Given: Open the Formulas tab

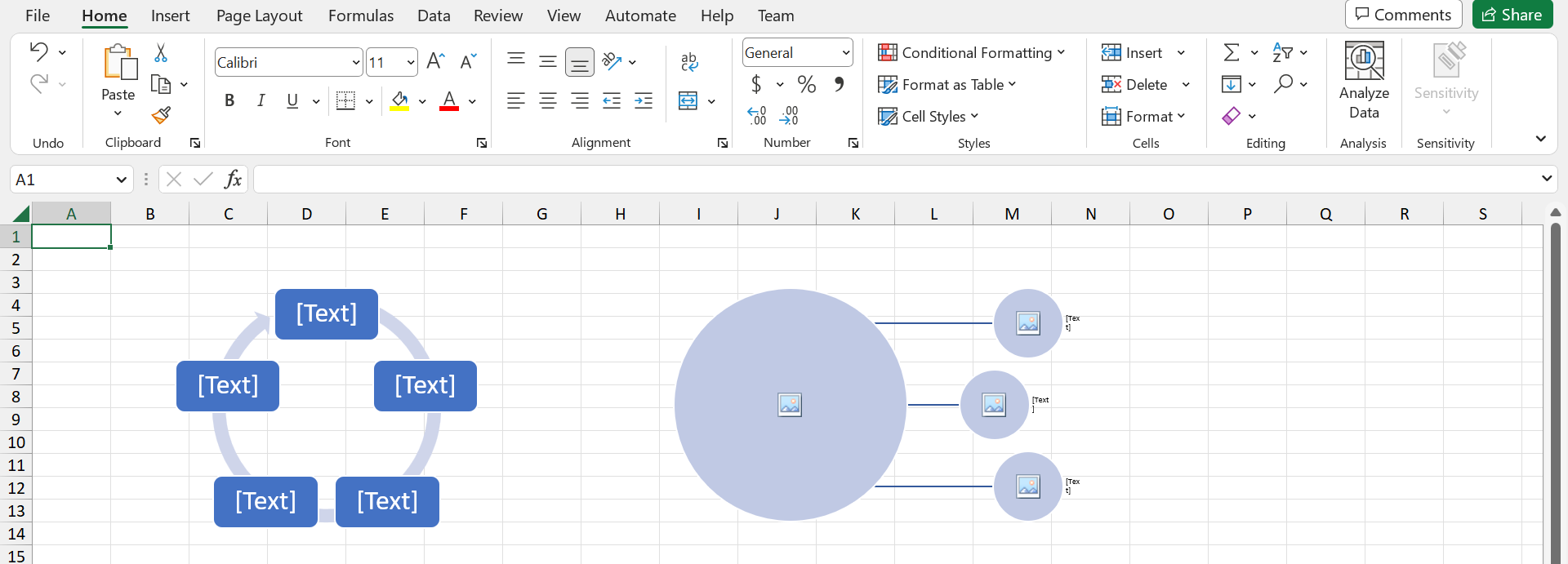Looking at the screenshot, I should (360, 16).
